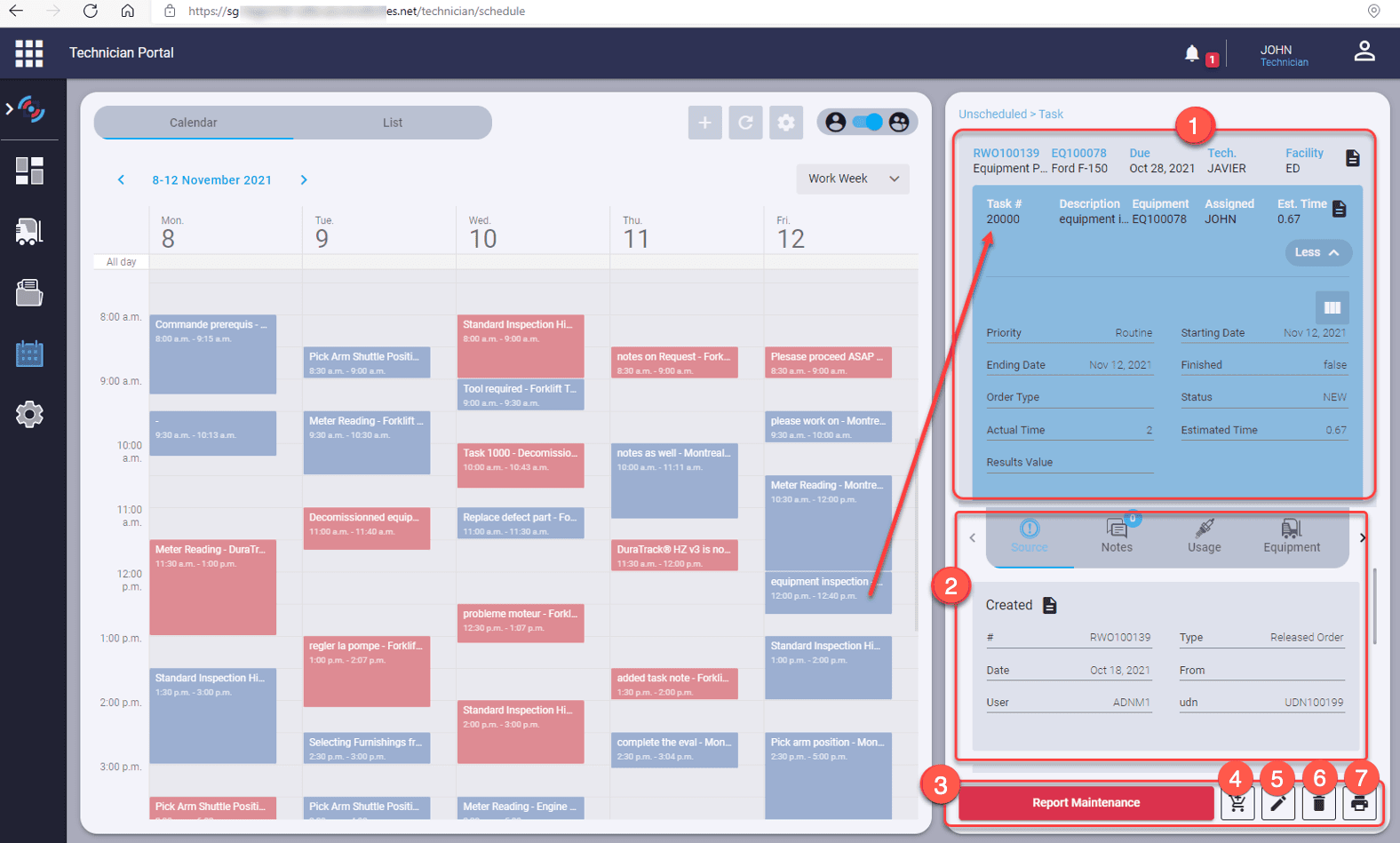The image size is (1400, 843).
Task: Open the calendar schedule icon in sidebar
Action: (x=29, y=354)
